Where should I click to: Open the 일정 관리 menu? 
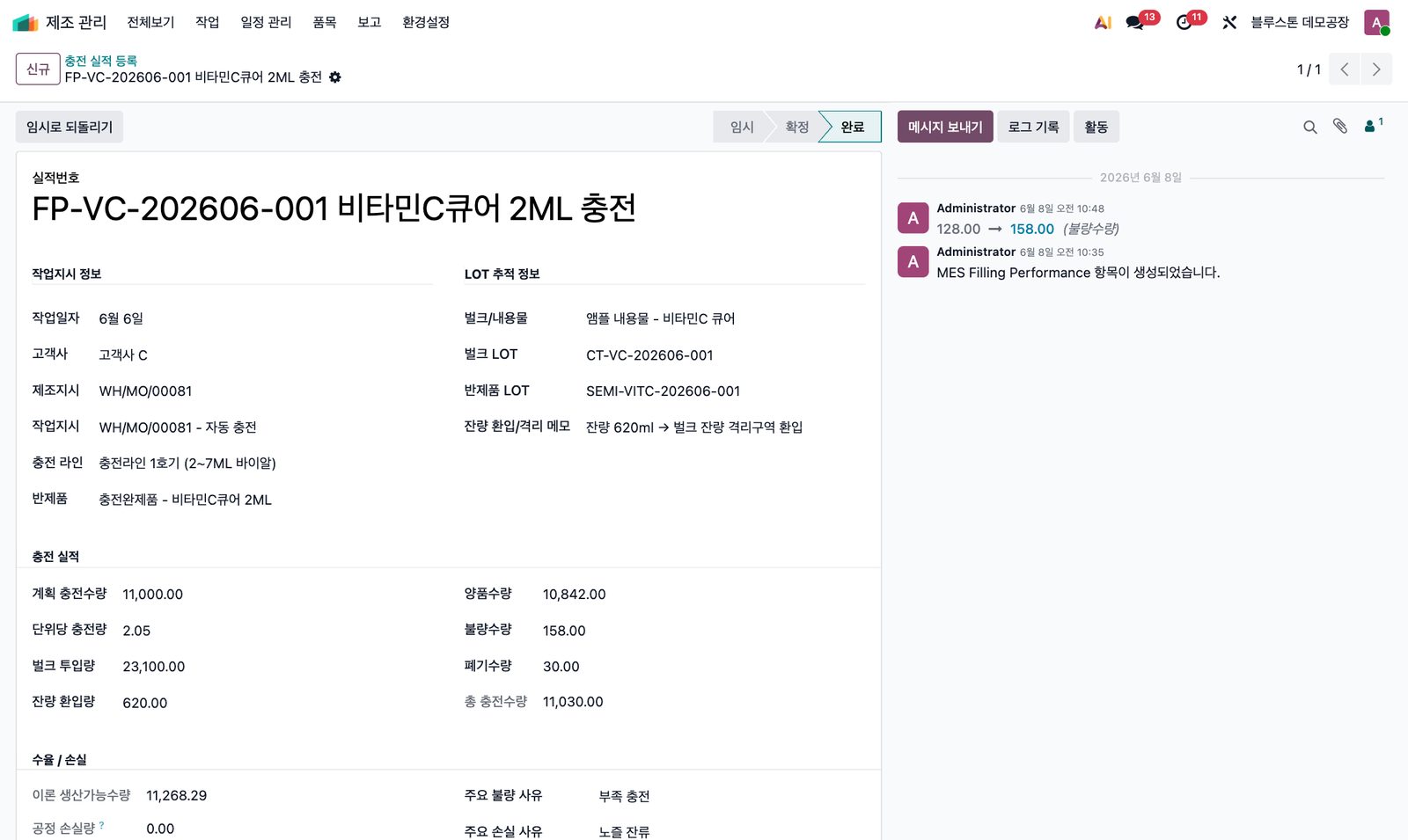tap(266, 22)
